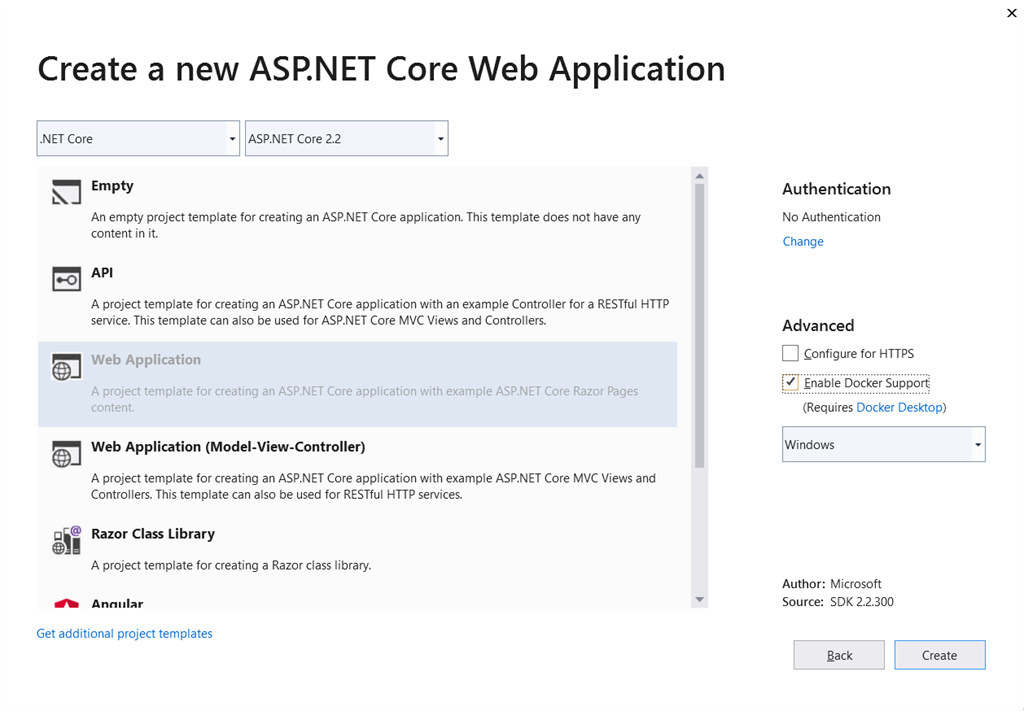Click the Back button
1024x711 pixels.
(x=838, y=655)
